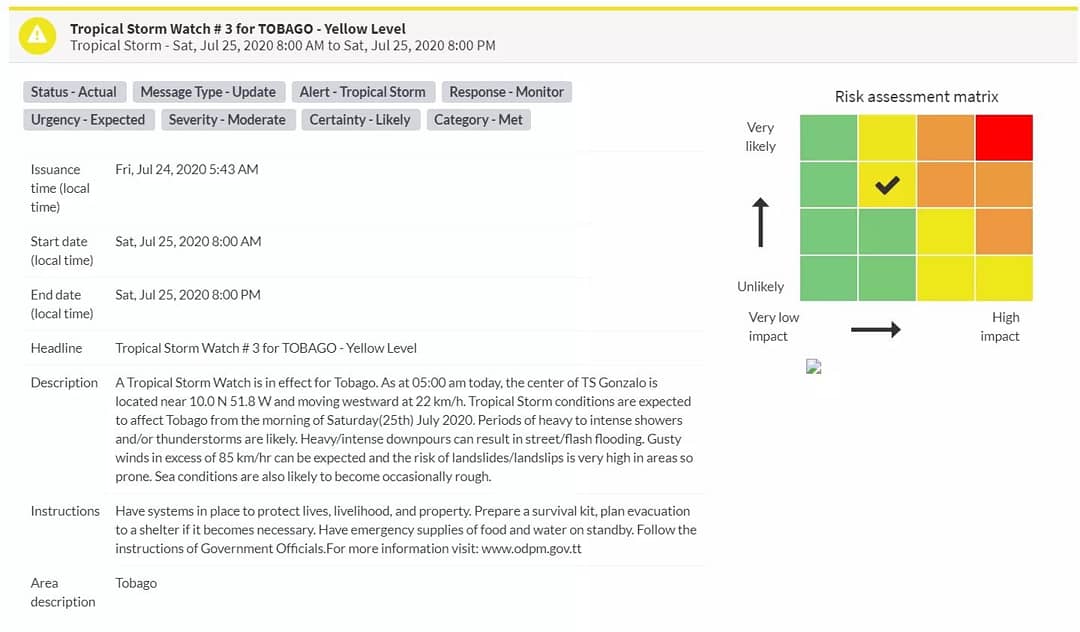Image resolution: width=1080 pixels, height=632 pixels.
Task: Select the Certainty - Likely tag
Action: (360, 120)
